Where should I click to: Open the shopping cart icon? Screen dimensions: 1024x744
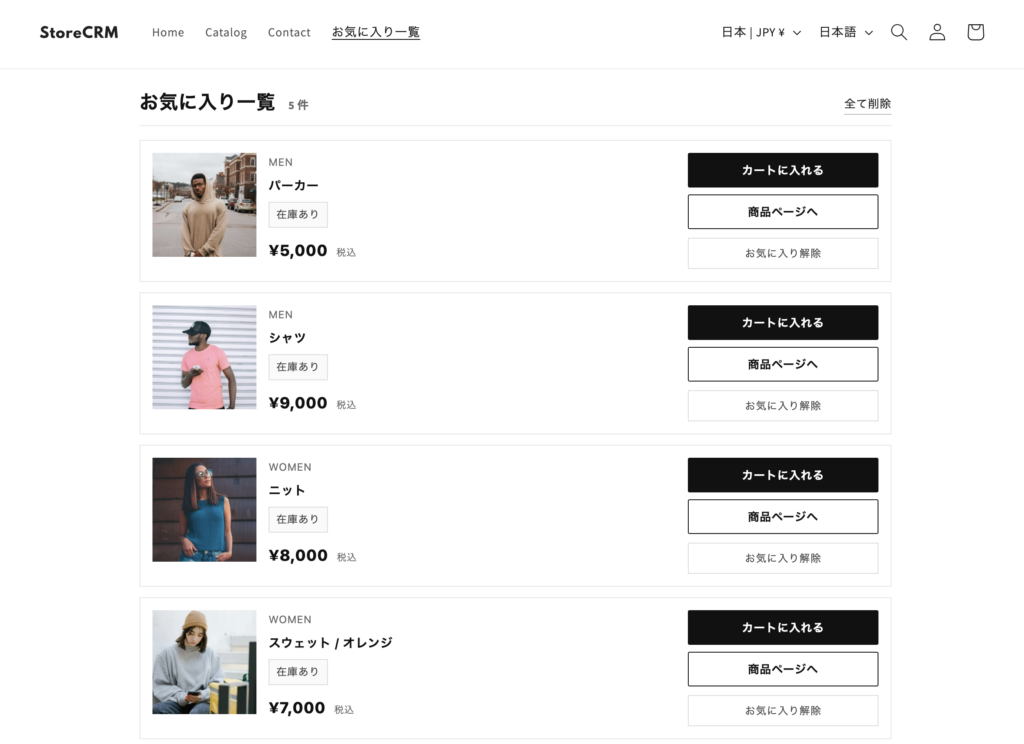tap(975, 32)
